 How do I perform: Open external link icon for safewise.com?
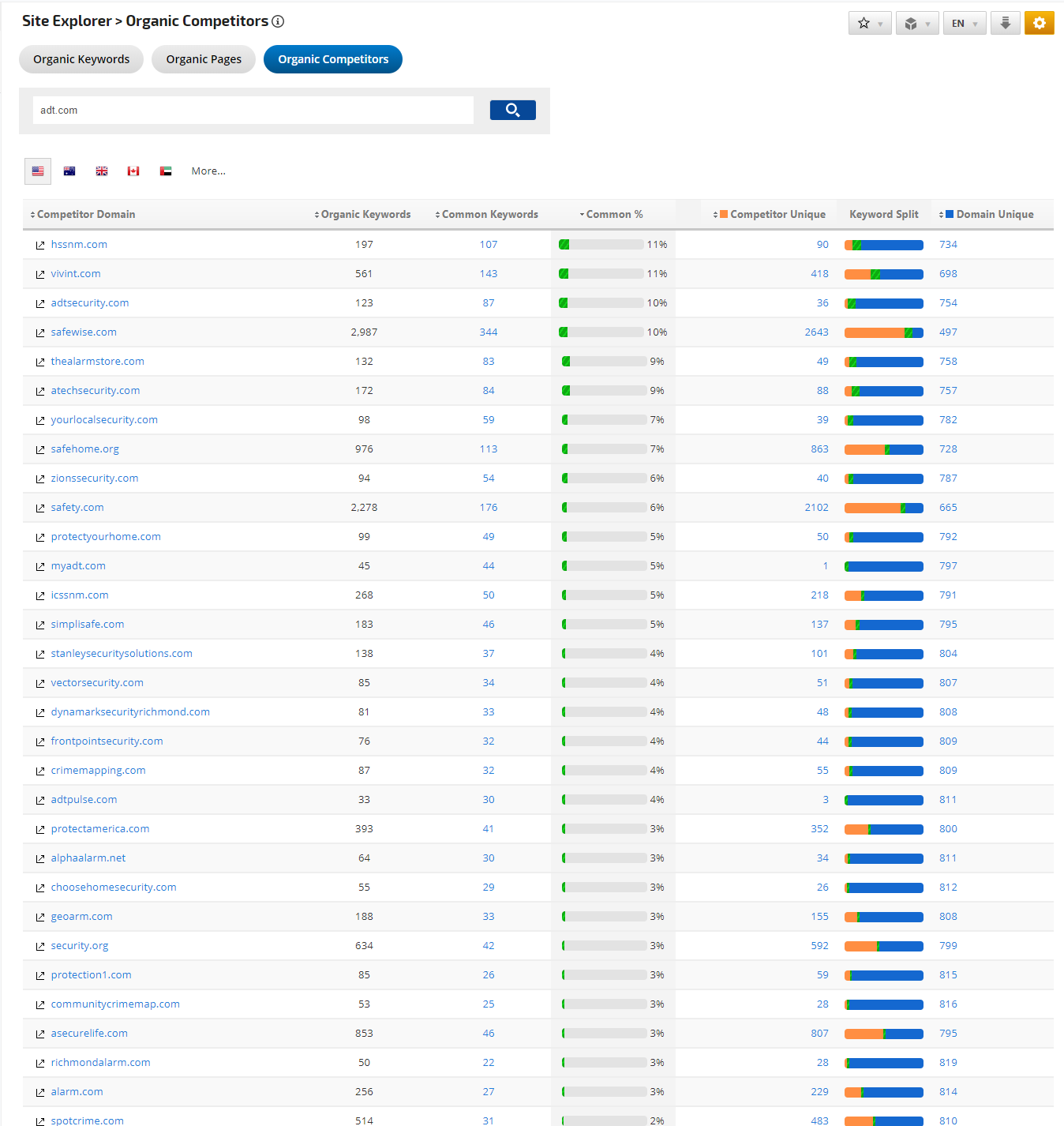coord(40,333)
